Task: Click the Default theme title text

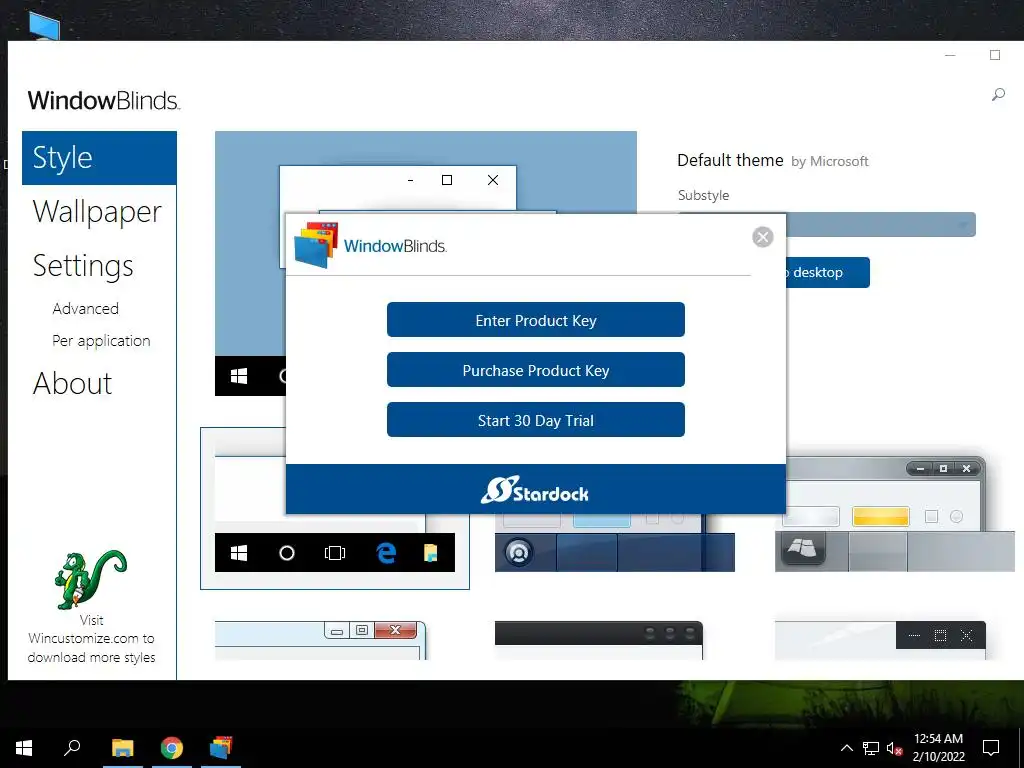Action: [x=730, y=160]
